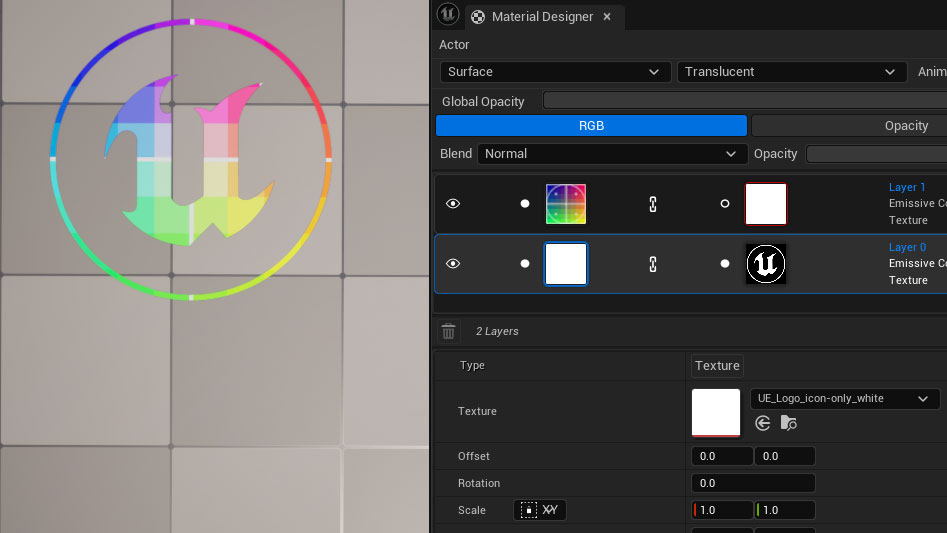
Task: Toggle Layer 1 base enable dot
Action: tap(525, 204)
